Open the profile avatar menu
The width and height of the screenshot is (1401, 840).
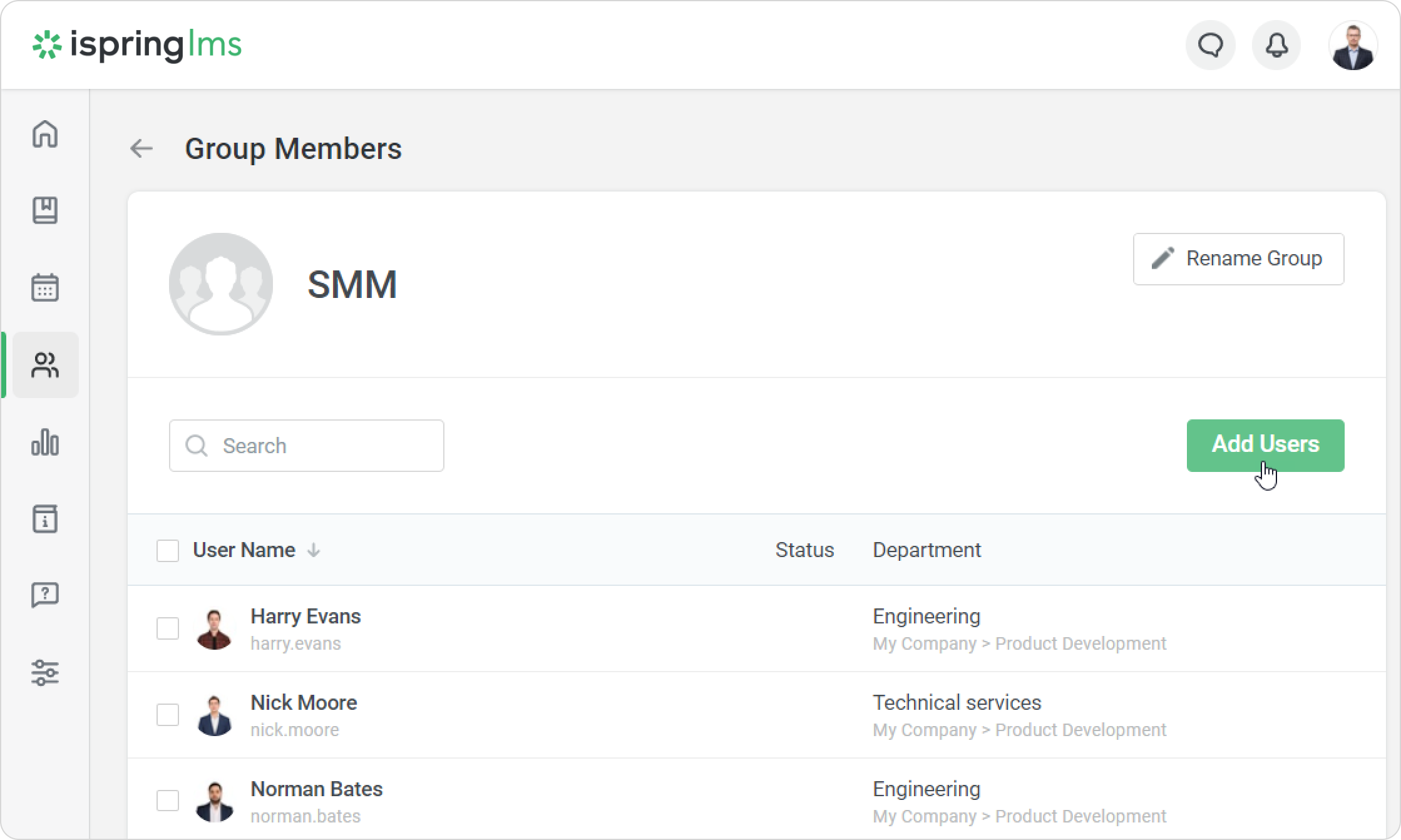pos(1352,45)
